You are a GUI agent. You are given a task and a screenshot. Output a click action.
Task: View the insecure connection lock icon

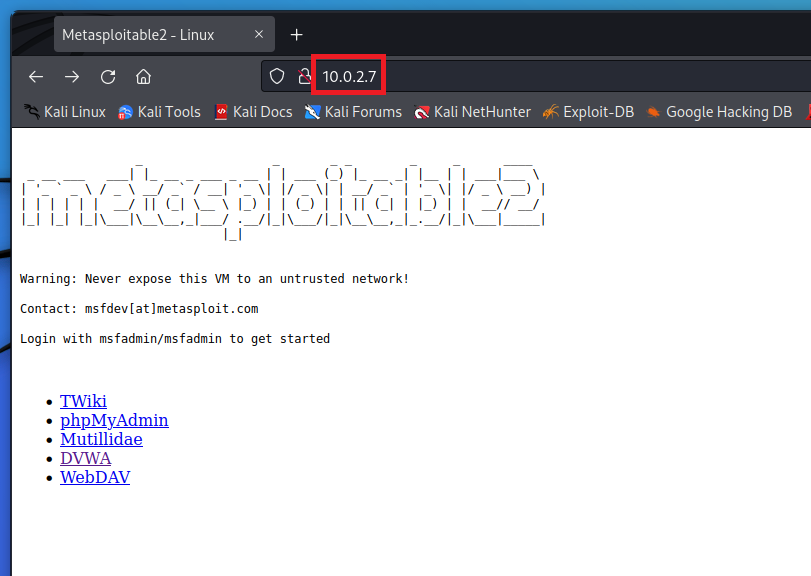point(305,77)
